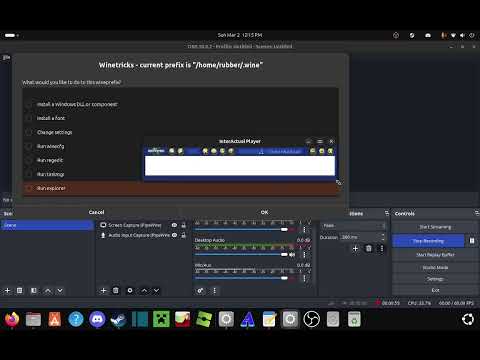Open Steam from the dock
The image size is (480, 360).
pyautogui.click(x=119, y=319)
